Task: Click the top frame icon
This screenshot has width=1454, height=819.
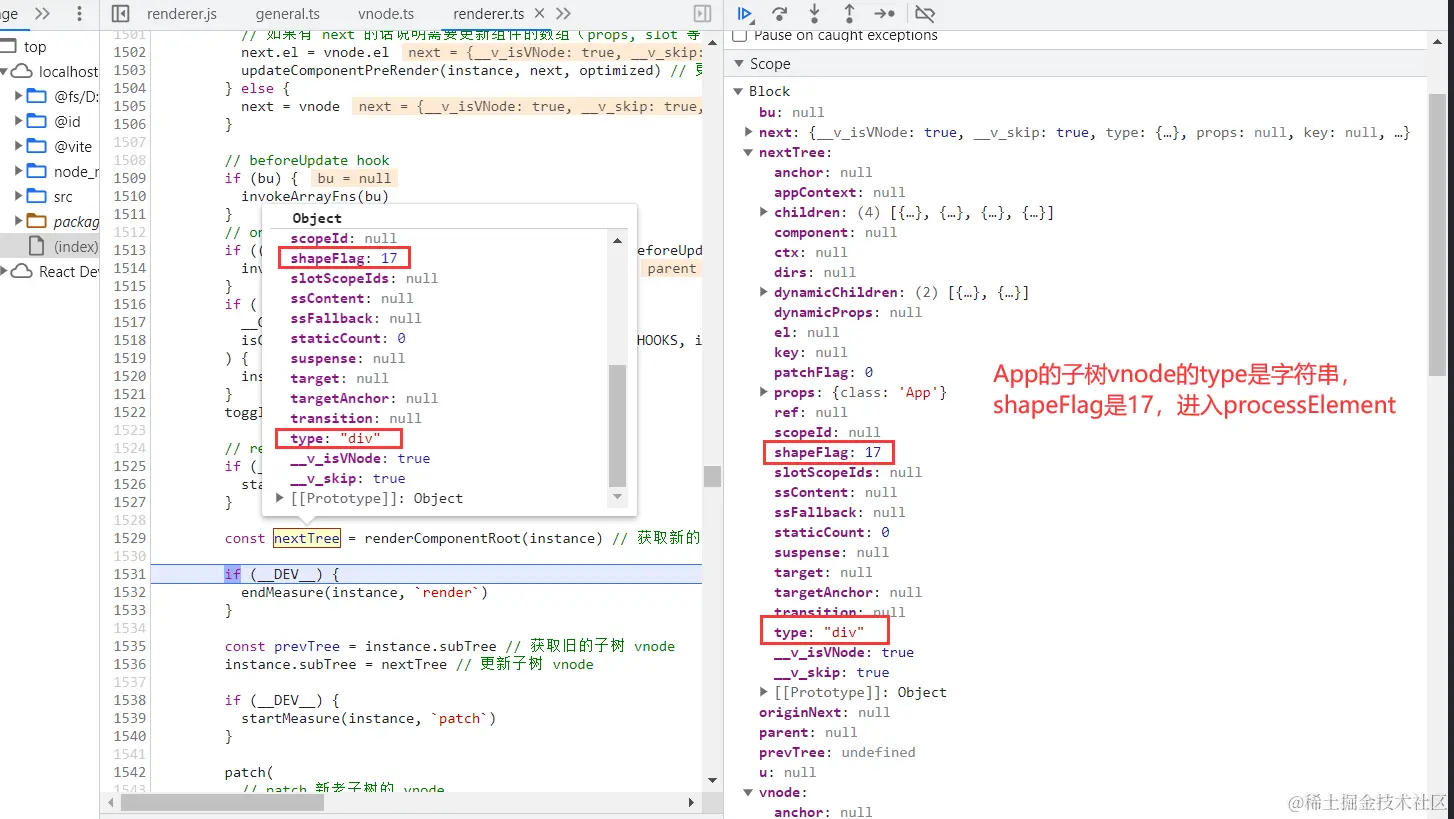Action: point(9,47)
